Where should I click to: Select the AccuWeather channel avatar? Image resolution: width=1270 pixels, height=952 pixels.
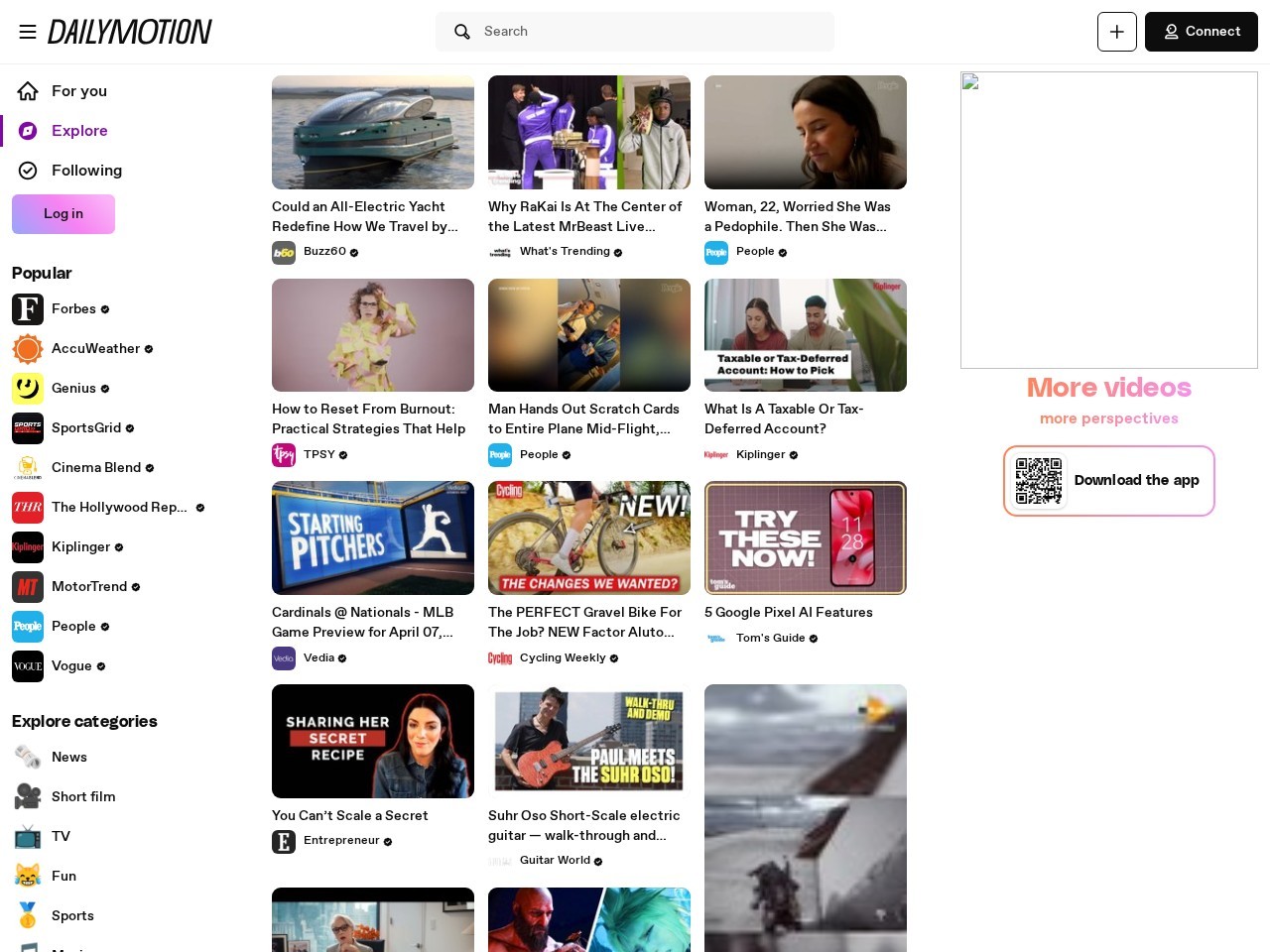pos(28,349)
